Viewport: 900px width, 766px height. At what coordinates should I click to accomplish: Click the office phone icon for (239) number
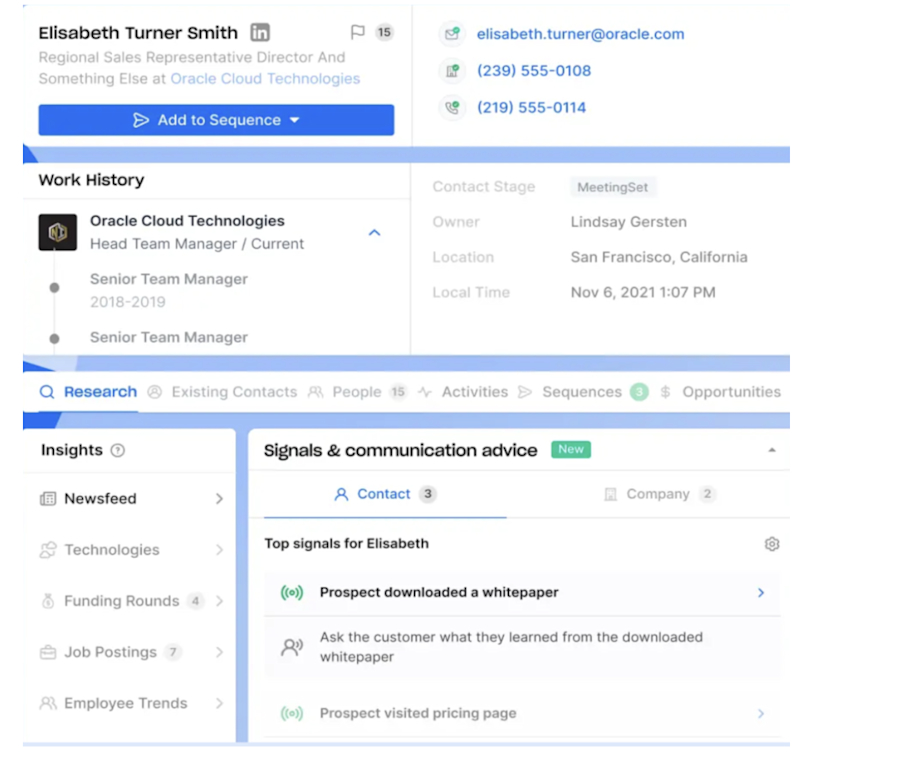(452, 71)
